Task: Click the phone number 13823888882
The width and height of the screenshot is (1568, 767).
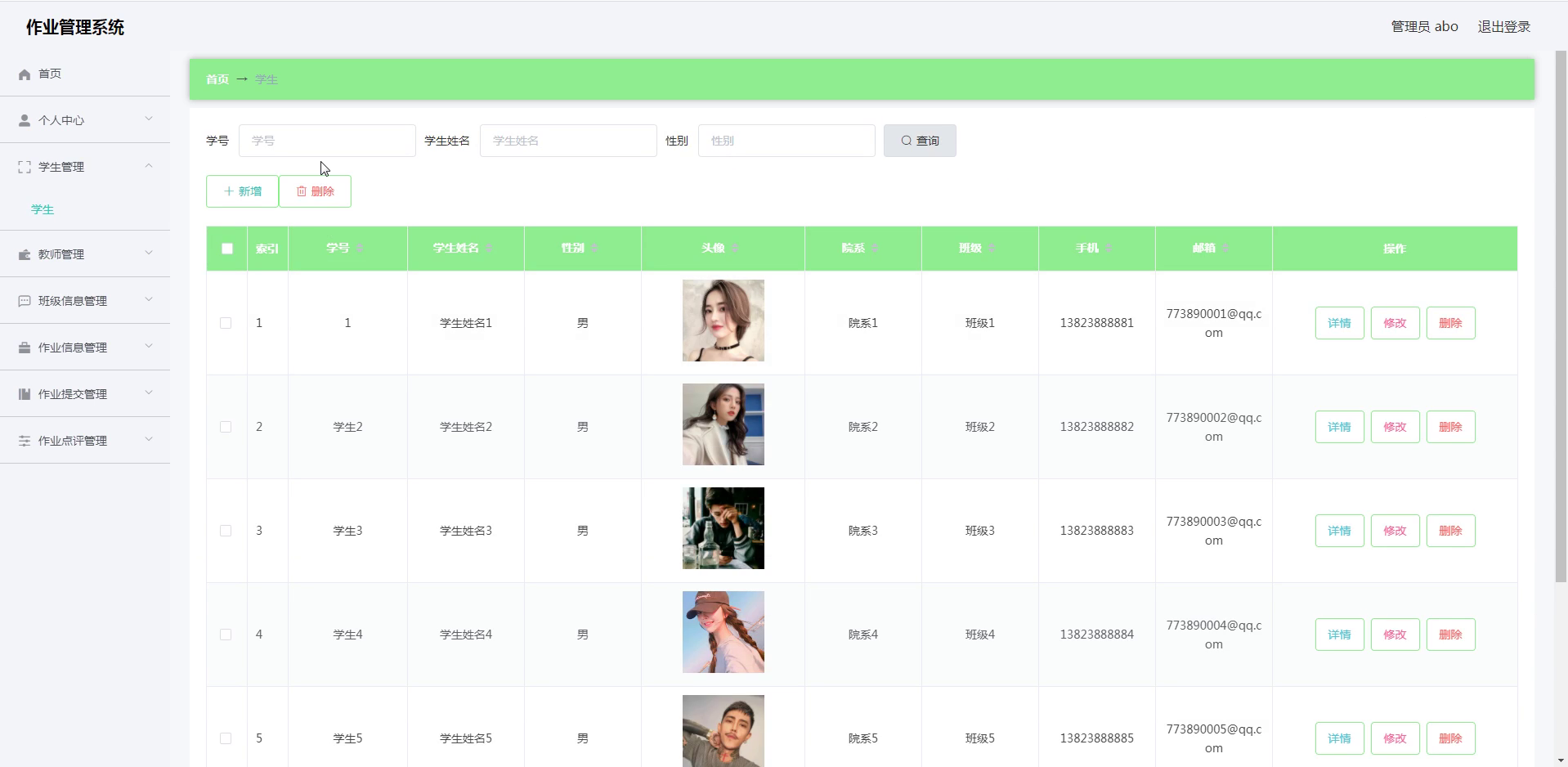Action: pyautogui.click(x=1097, y=427)
